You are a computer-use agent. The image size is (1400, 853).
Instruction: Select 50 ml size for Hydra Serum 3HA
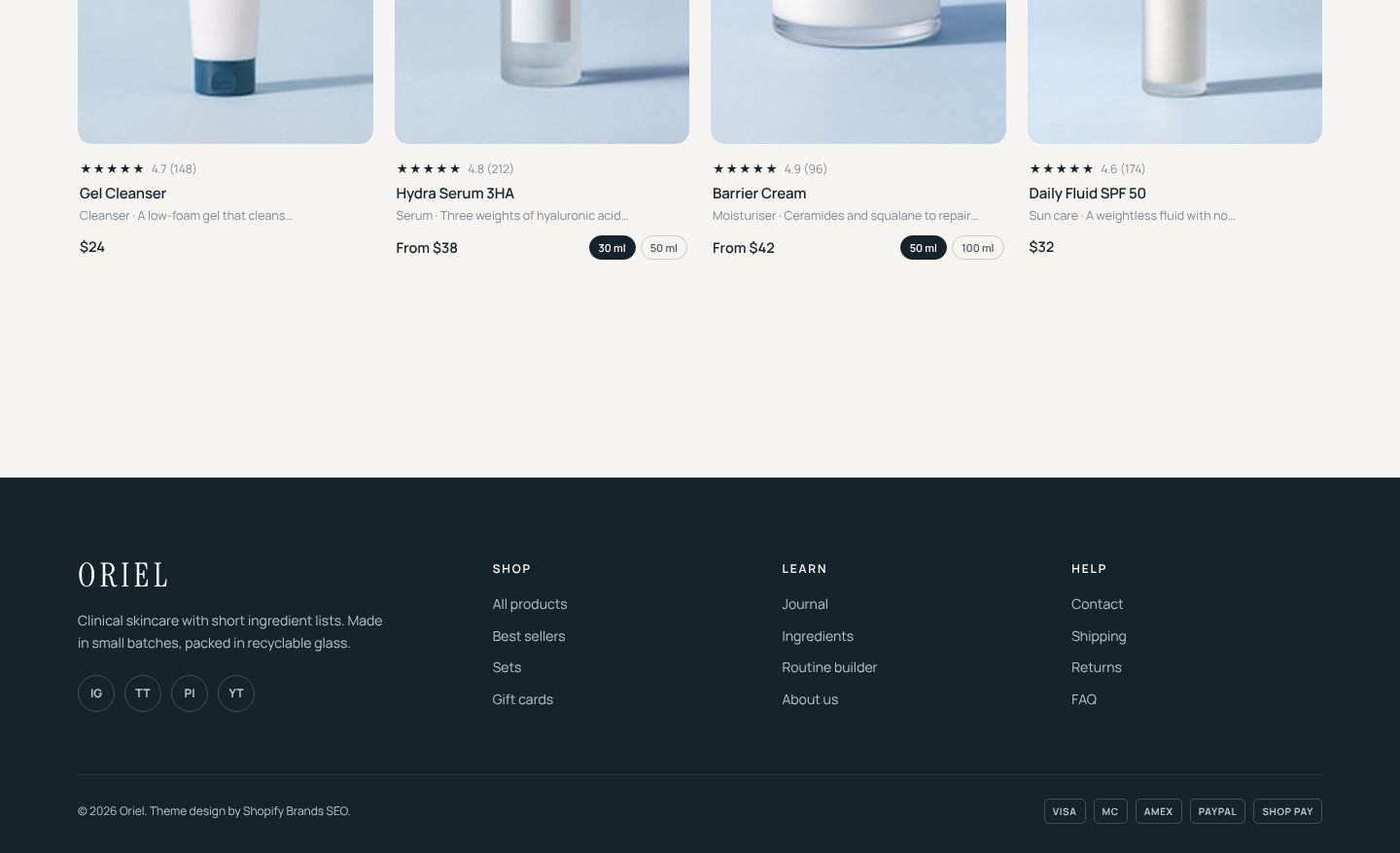pyautogui.click(x=664, y=248)
